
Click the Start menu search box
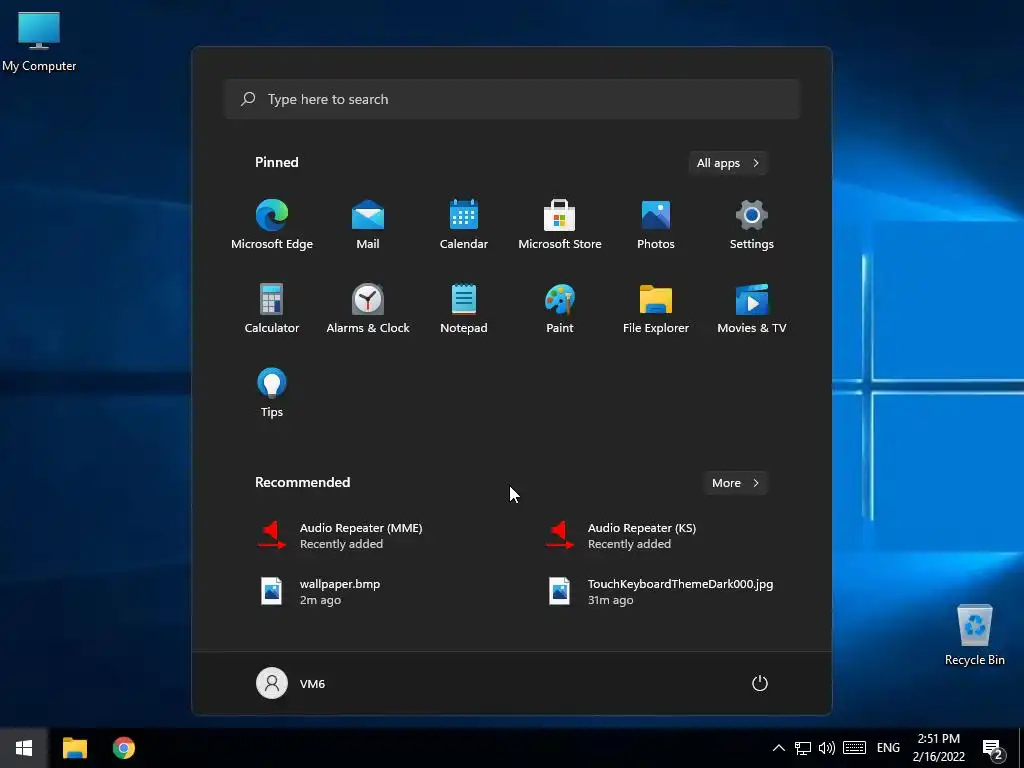[512, 99]
